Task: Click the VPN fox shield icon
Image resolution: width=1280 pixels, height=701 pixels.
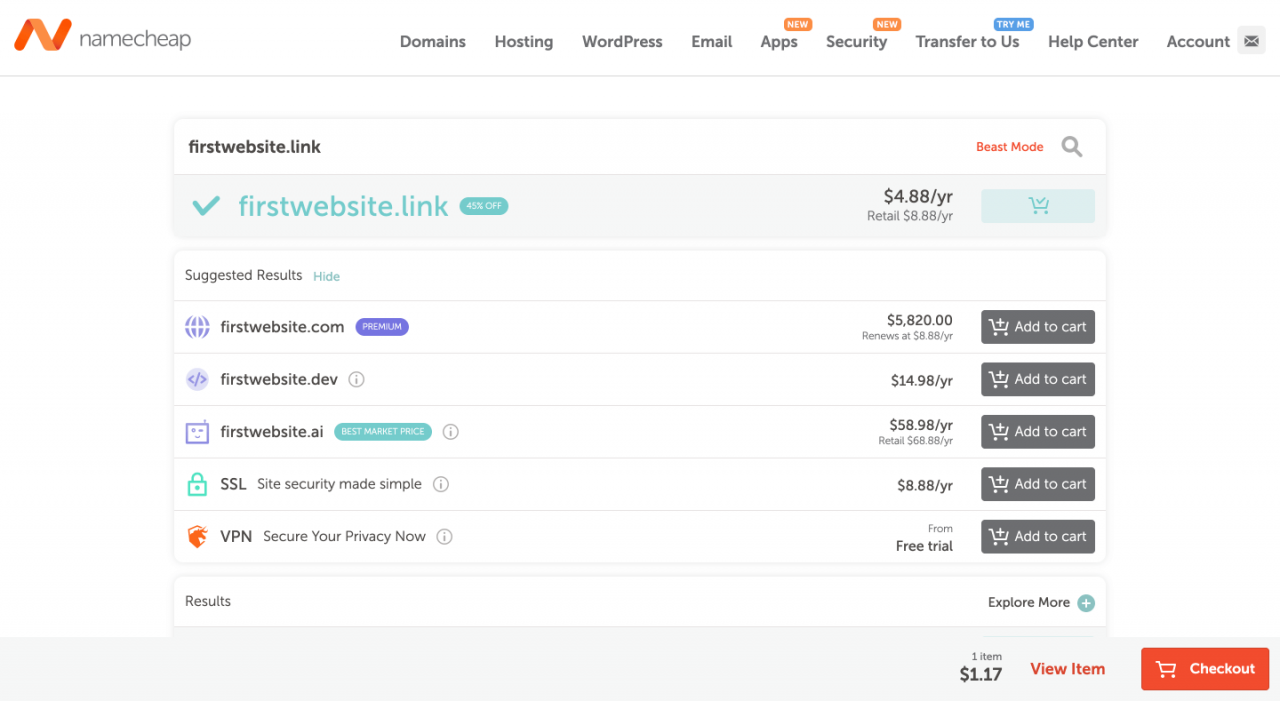Action: [197, 537]
